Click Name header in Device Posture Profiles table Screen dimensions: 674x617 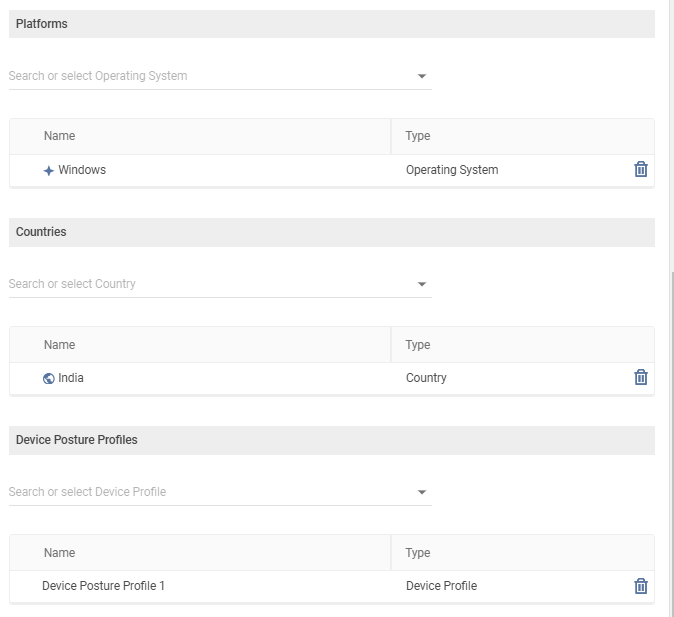(60, 553)
